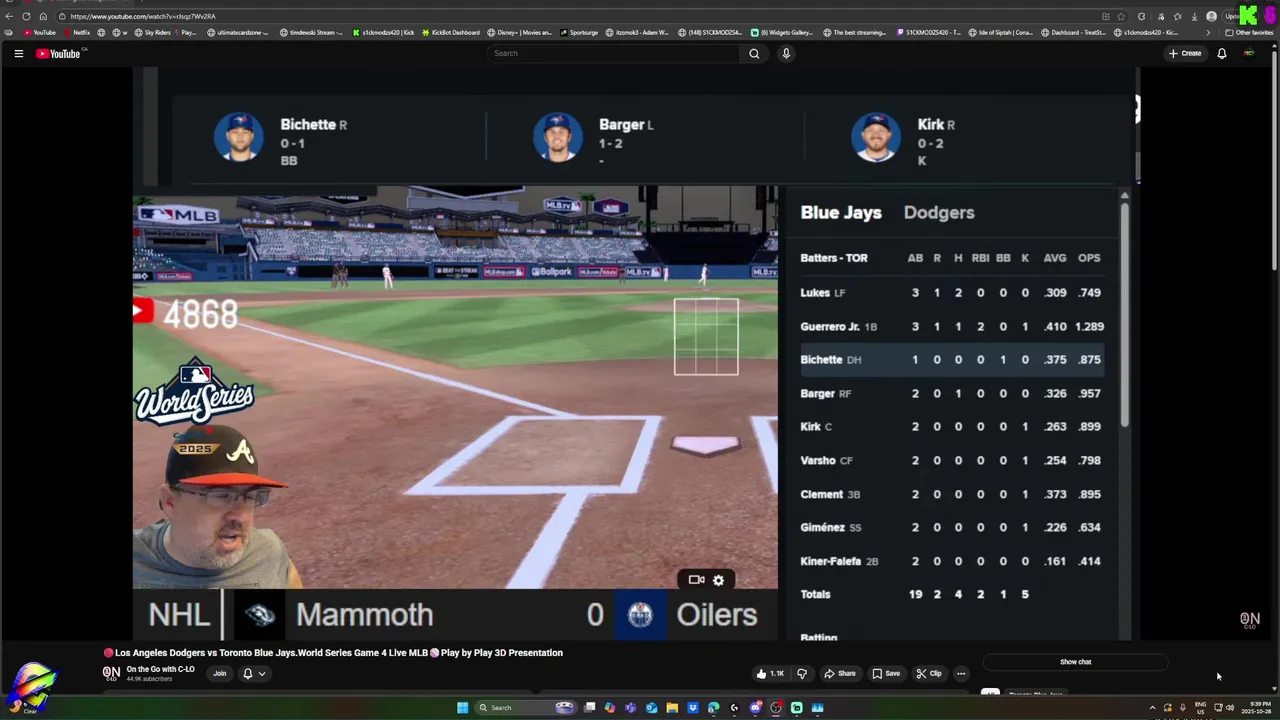
Task: Click Varsho CF batter row
Action: coord(951,460)
